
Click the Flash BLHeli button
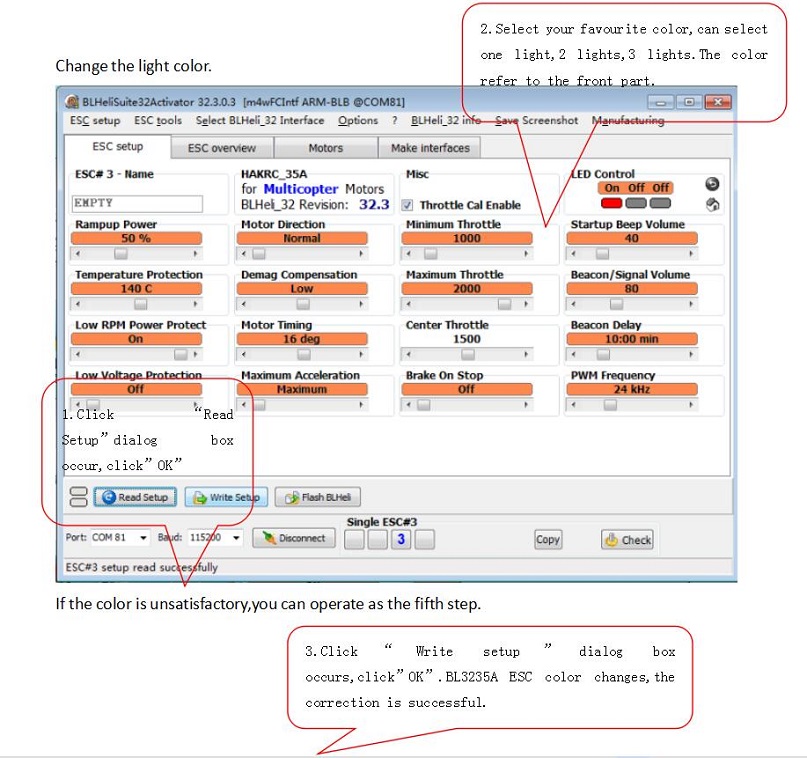(x=318, y=497)
